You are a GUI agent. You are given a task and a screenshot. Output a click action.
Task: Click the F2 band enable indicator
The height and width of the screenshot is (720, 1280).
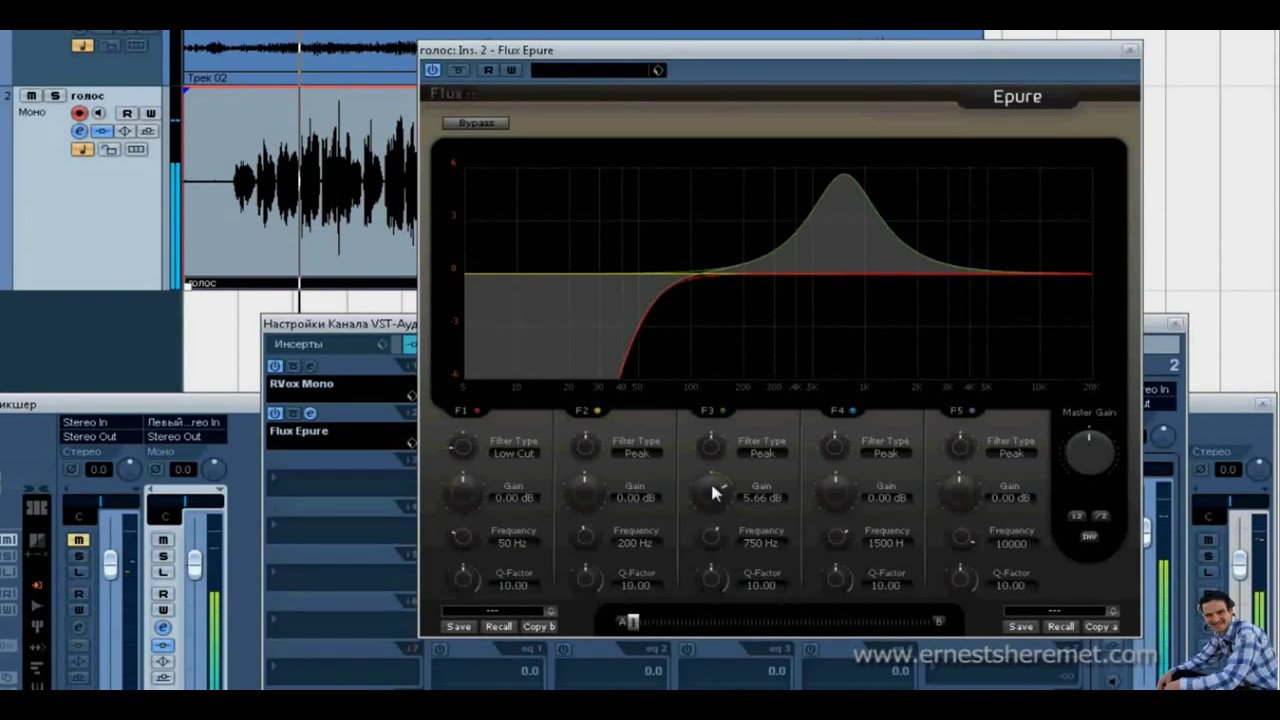click(x=598, y=411)
